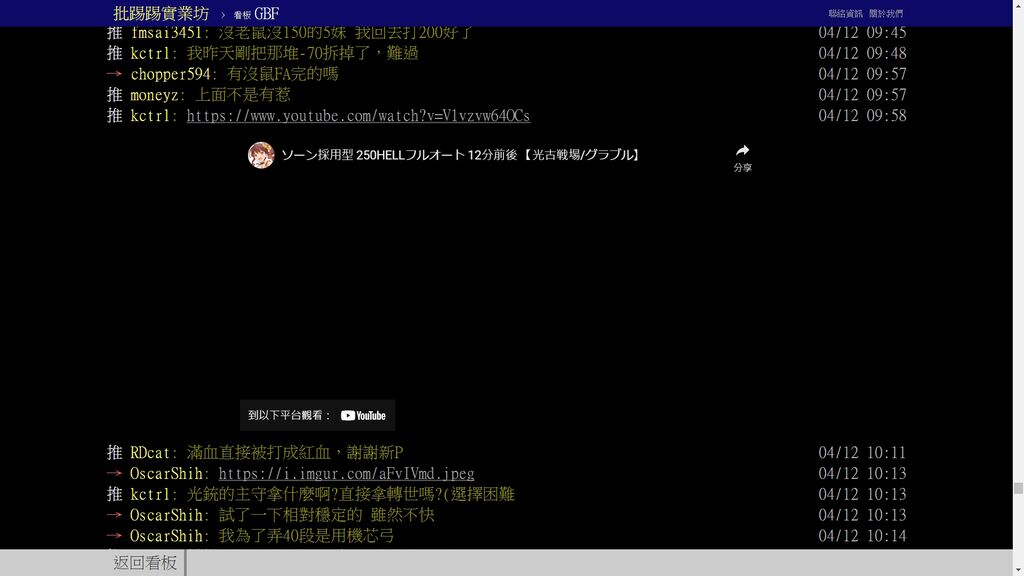Click the 到以下平台觀看 label
Screen dimensions: 1024x576
click(290, 415)
